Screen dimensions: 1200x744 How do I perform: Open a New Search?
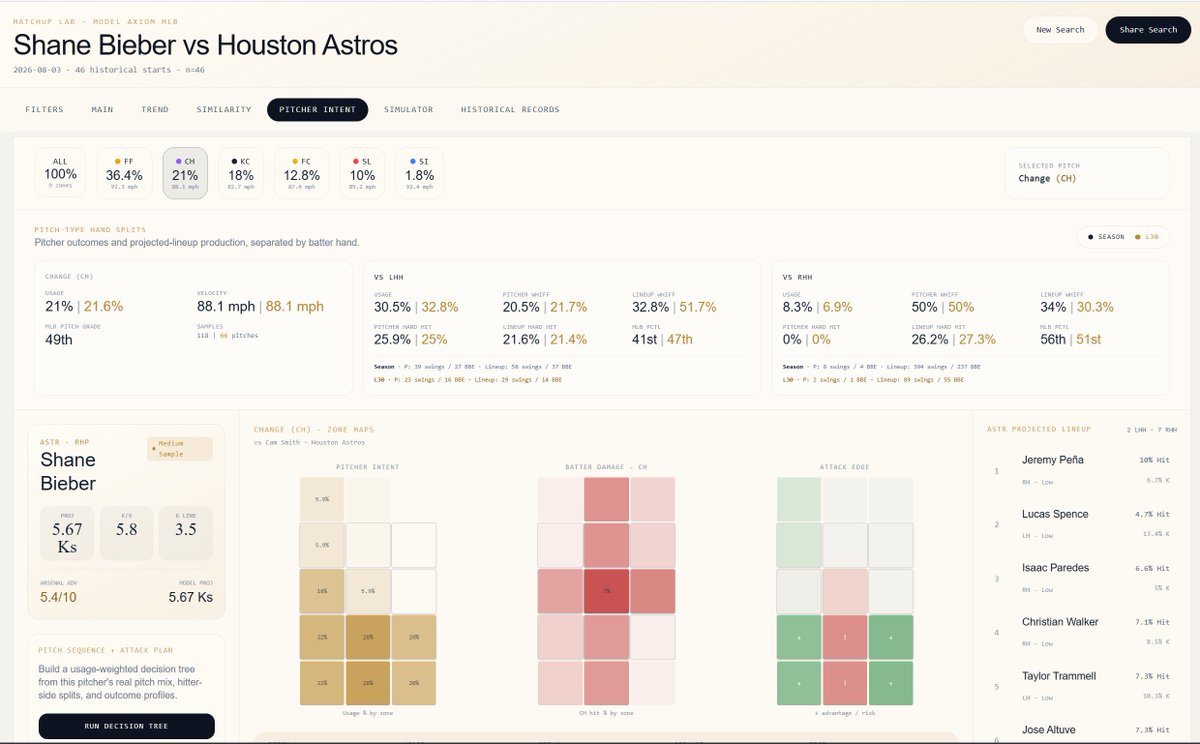coord(1060,30)
